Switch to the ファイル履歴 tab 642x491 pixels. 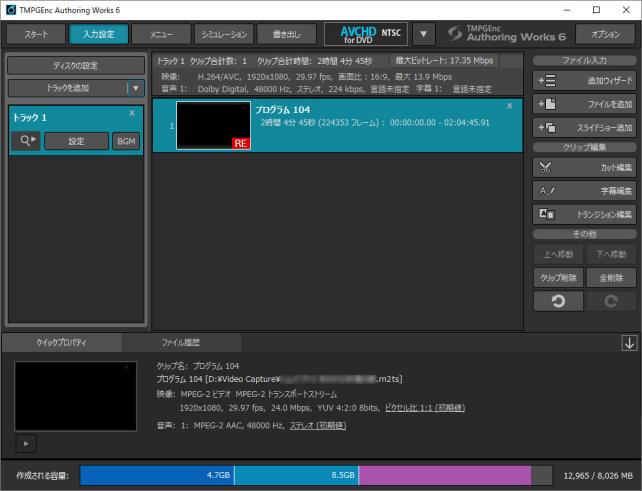[181, 342]
